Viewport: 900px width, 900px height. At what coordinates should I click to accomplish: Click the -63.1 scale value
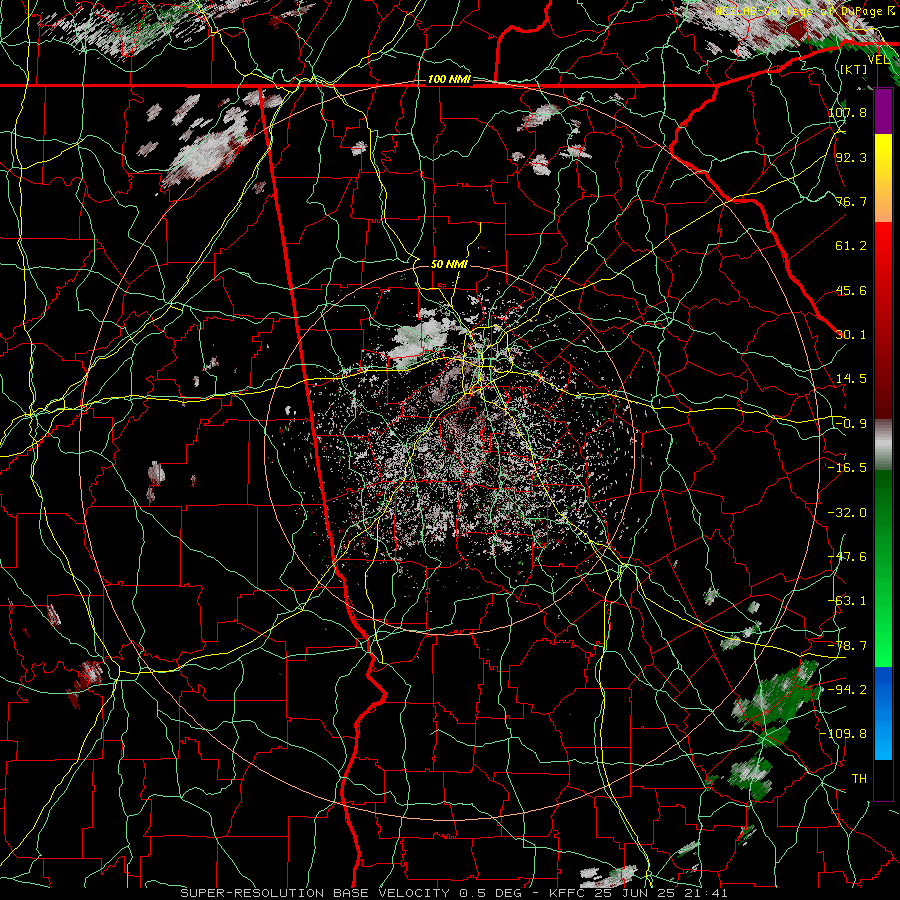848,601
